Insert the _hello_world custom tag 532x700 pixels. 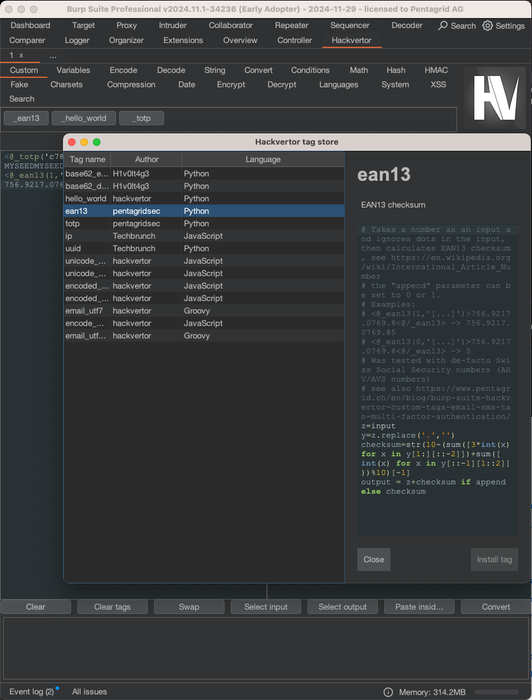[84, 118]
